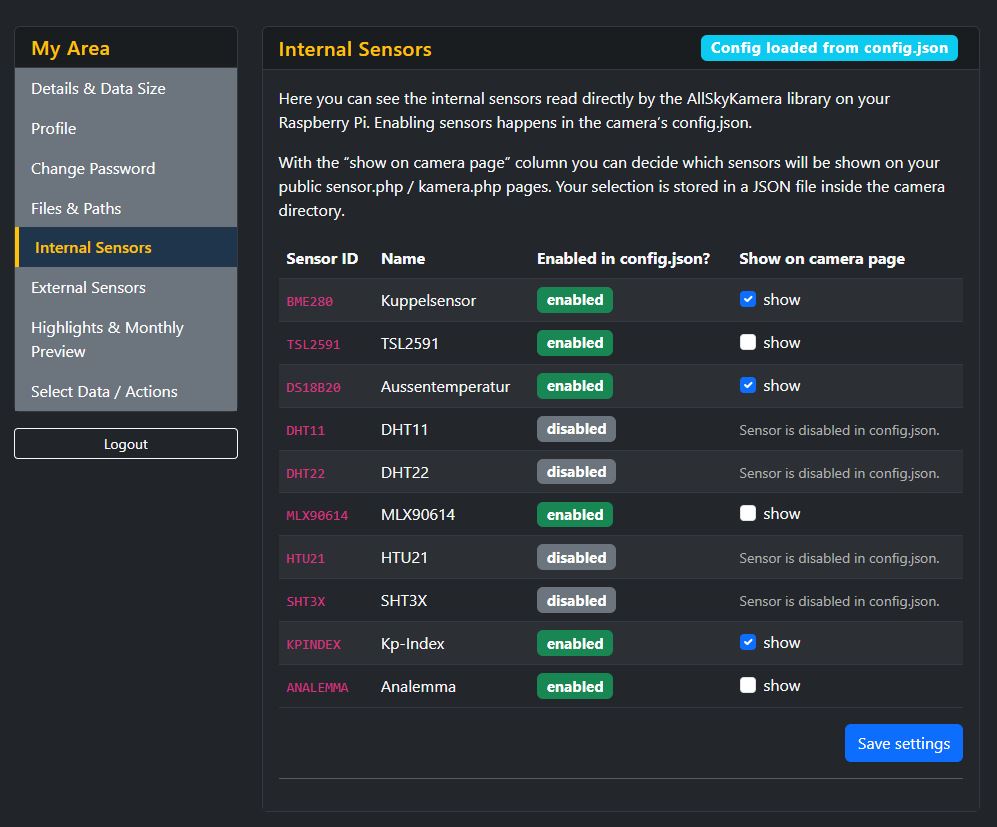Check show for the MLX90614 sensor

click(x=748, y=513)
